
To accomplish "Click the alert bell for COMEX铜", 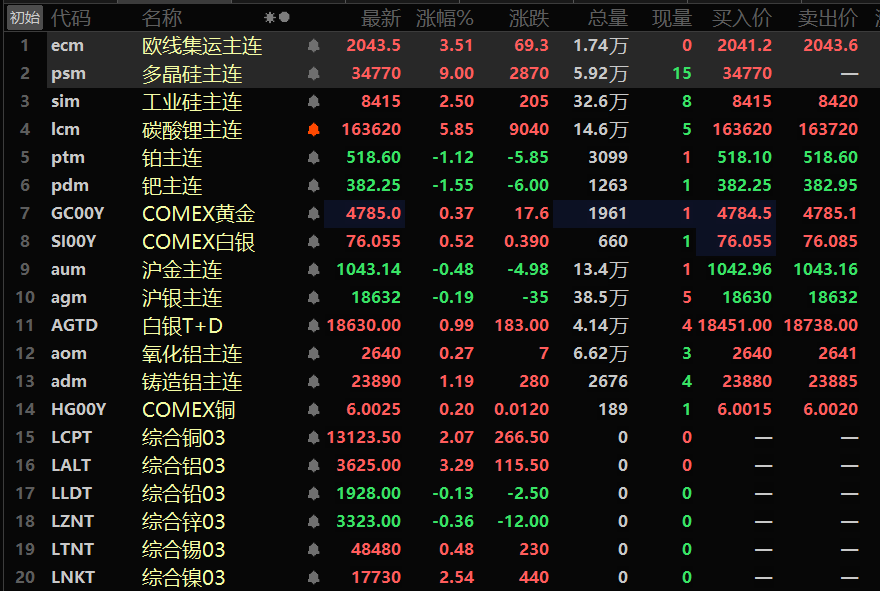I will pos(314,409).
